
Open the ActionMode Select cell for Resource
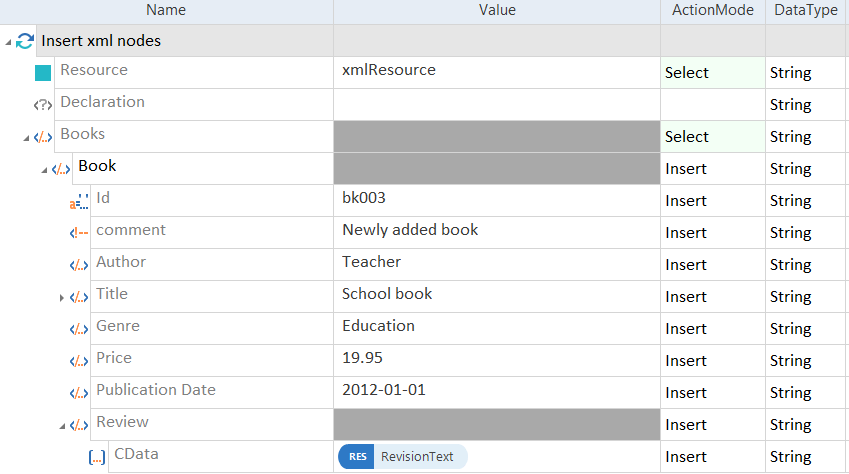[x=712, y=73]
